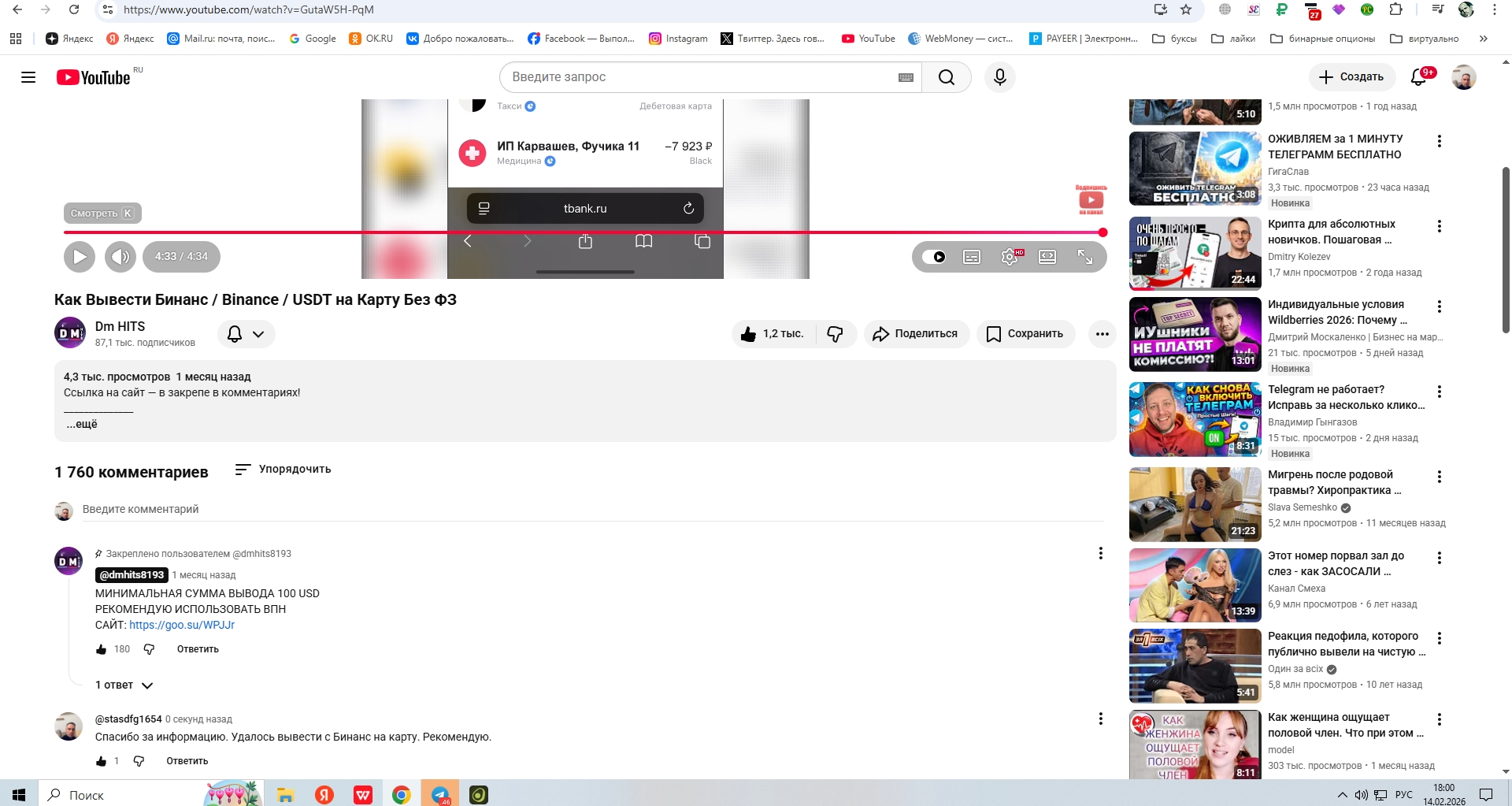Click the magnifier search button
Screen dimensions: 1512x806
point(947,77)
